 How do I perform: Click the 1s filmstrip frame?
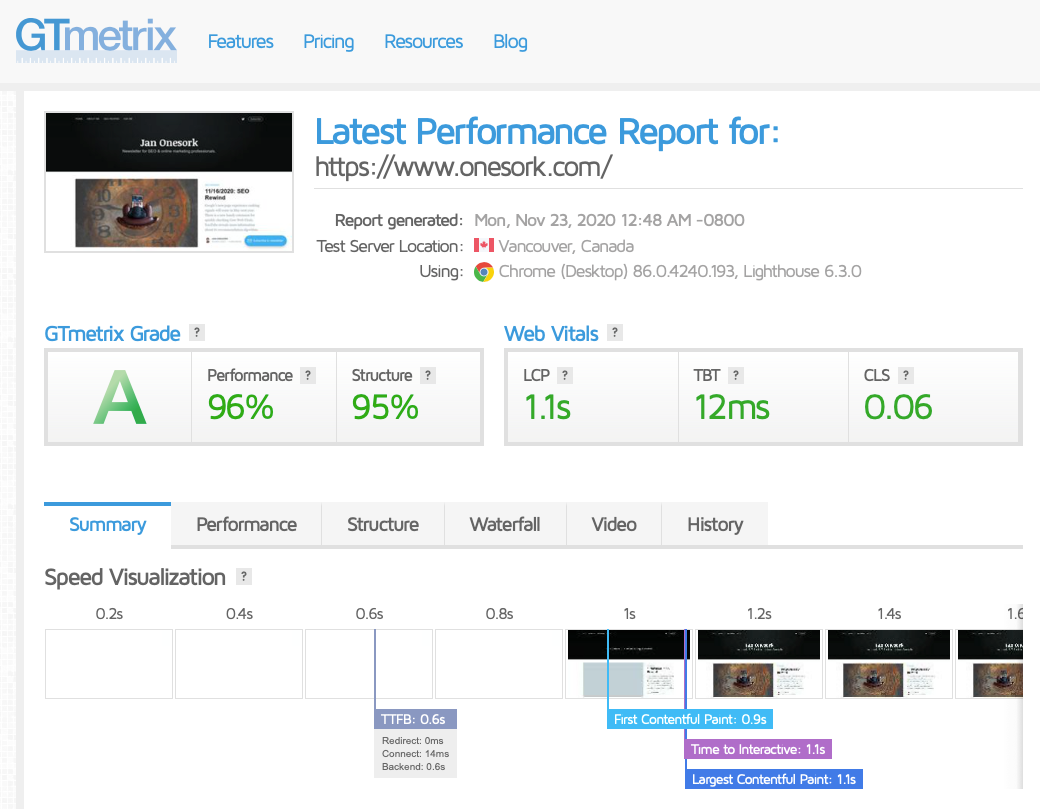629,664
